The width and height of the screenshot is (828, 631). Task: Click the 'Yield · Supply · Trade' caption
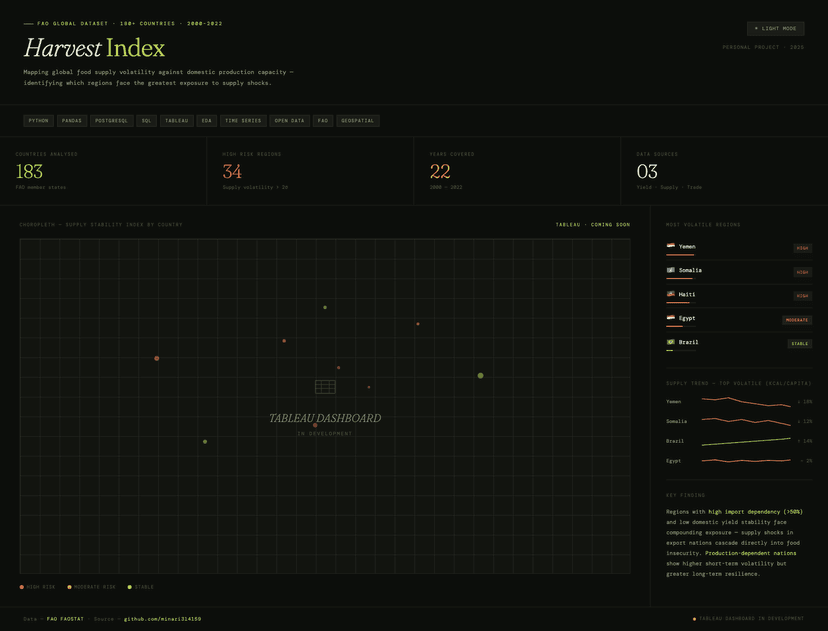(x=669, y=187)
